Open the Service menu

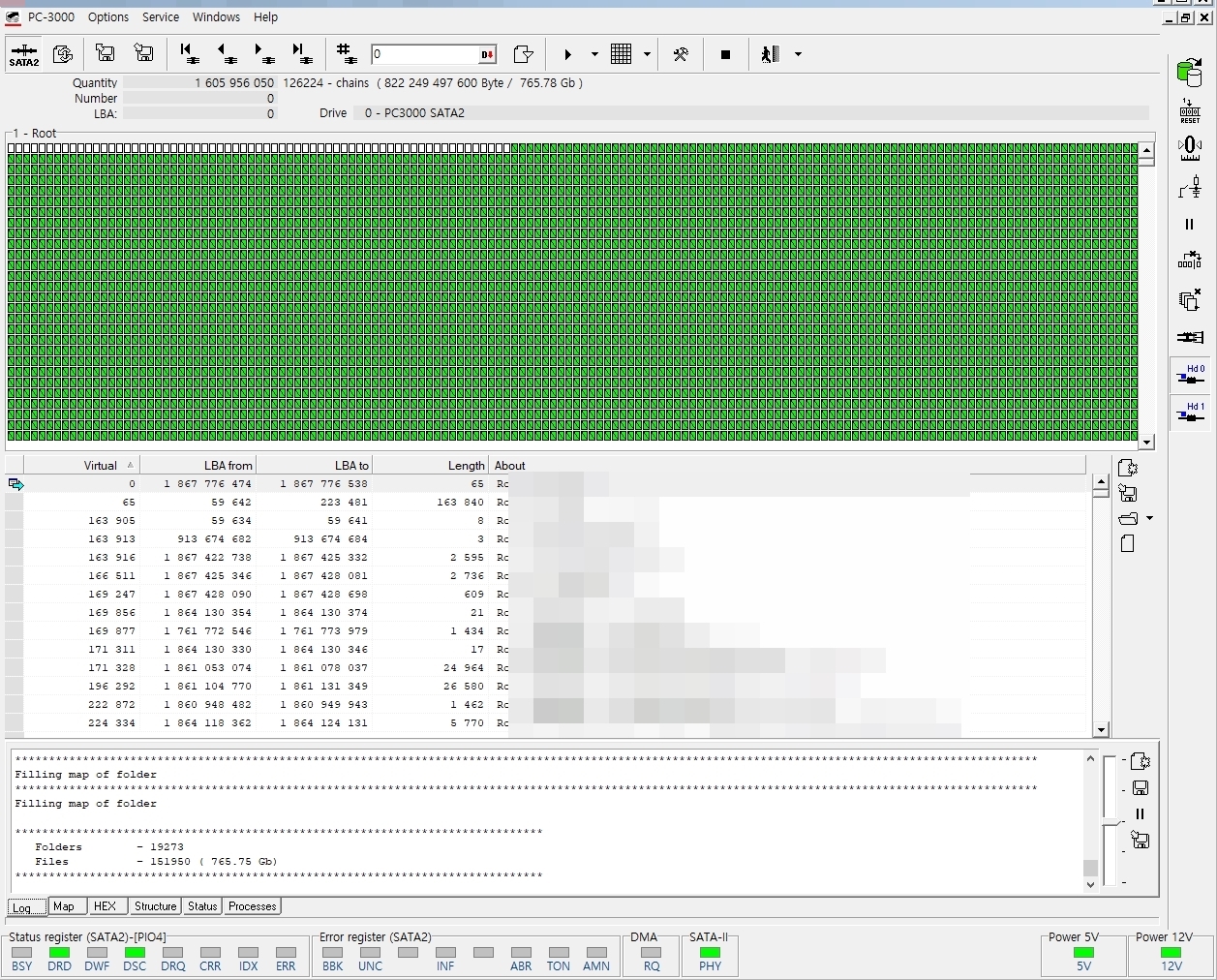[x=161, y=17]
